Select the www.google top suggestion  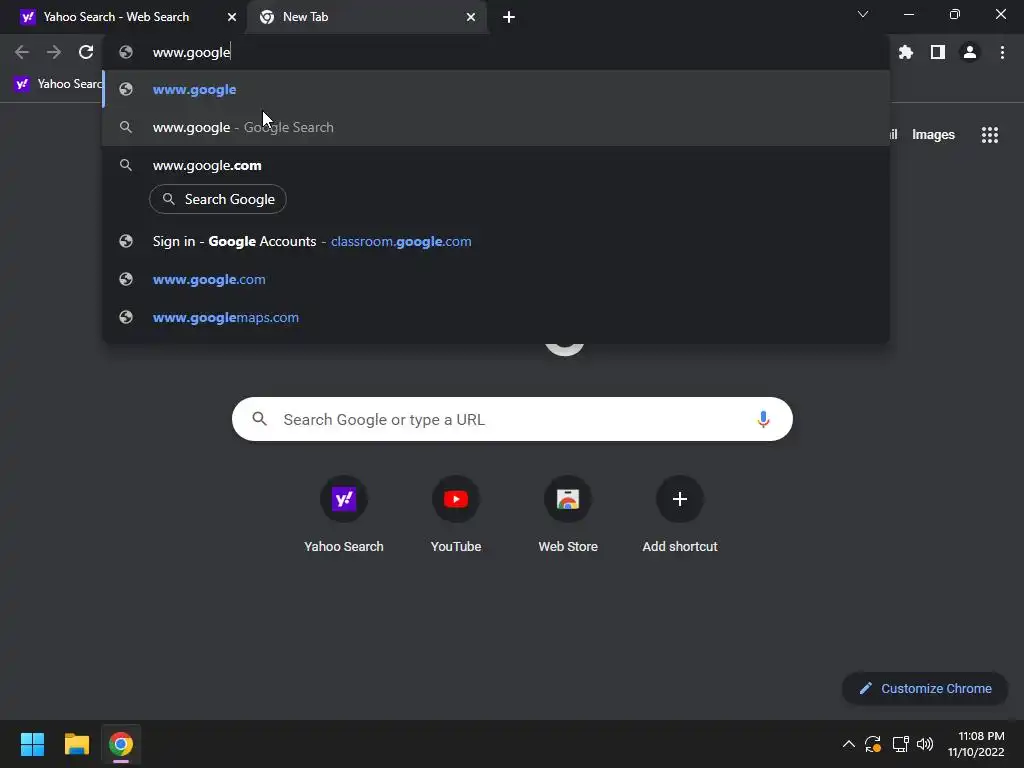click(x=496, y=89)
